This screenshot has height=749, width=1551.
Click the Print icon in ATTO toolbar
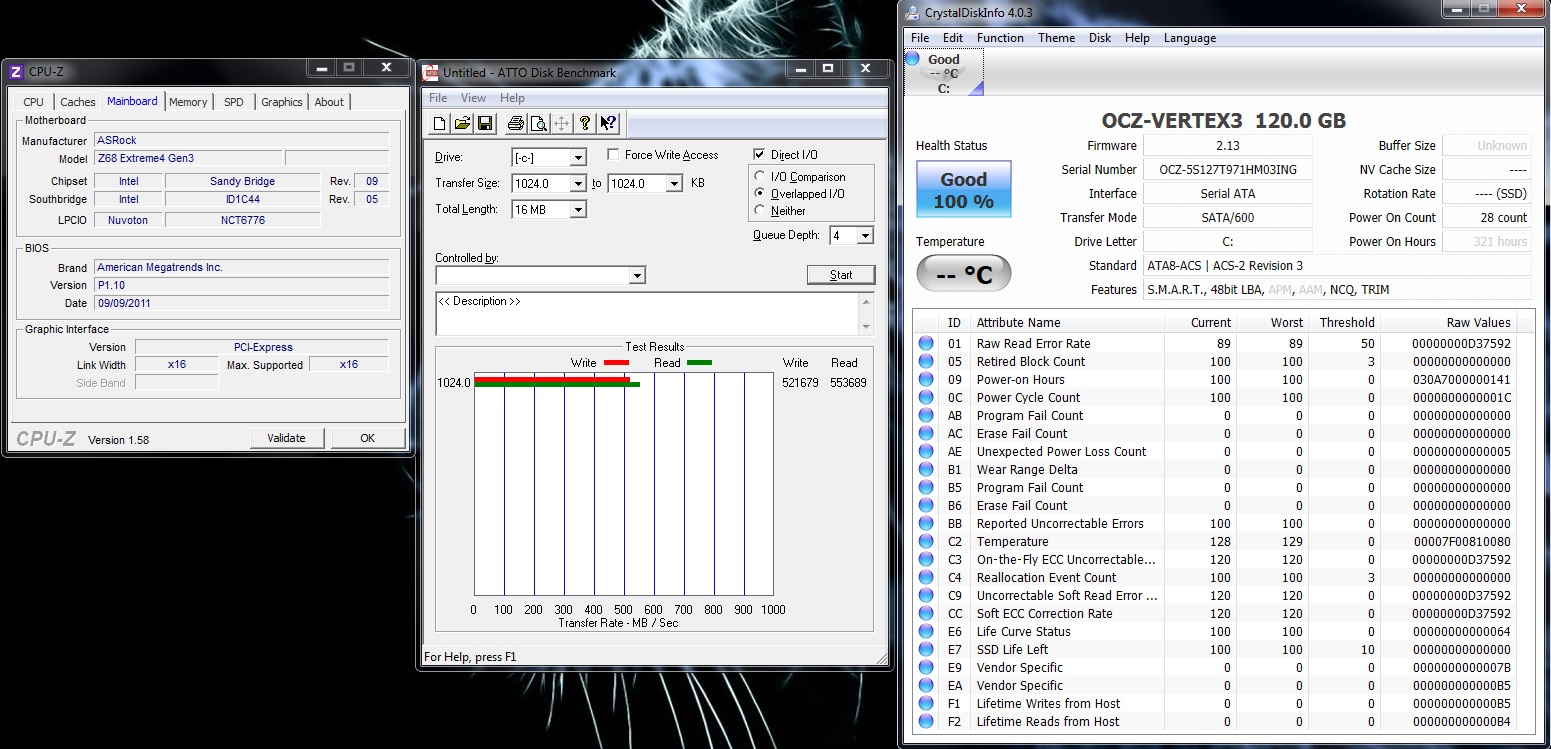[x=515, y=123]
